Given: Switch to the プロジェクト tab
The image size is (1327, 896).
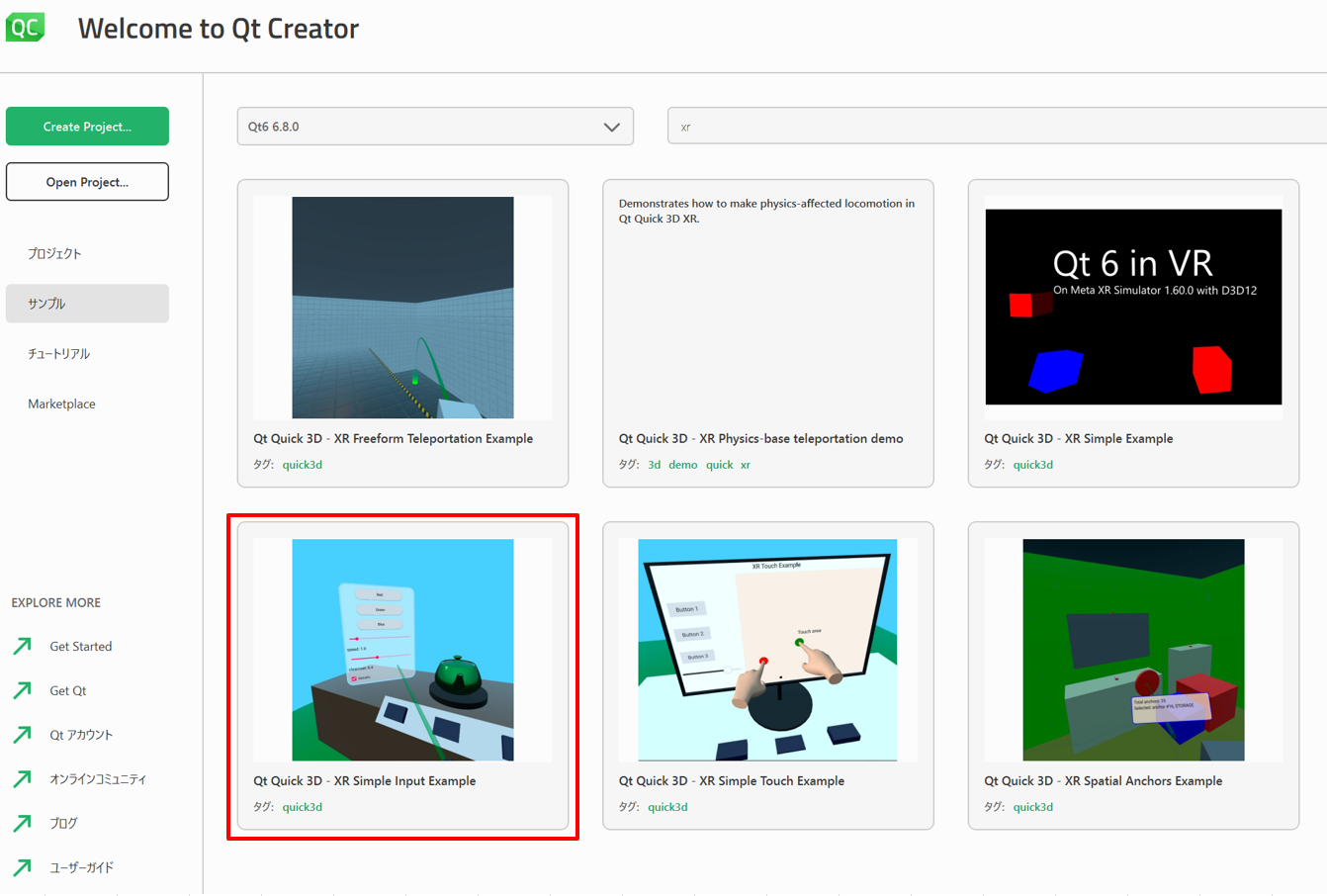Looking at the screenshot, I should click(55, 254).
